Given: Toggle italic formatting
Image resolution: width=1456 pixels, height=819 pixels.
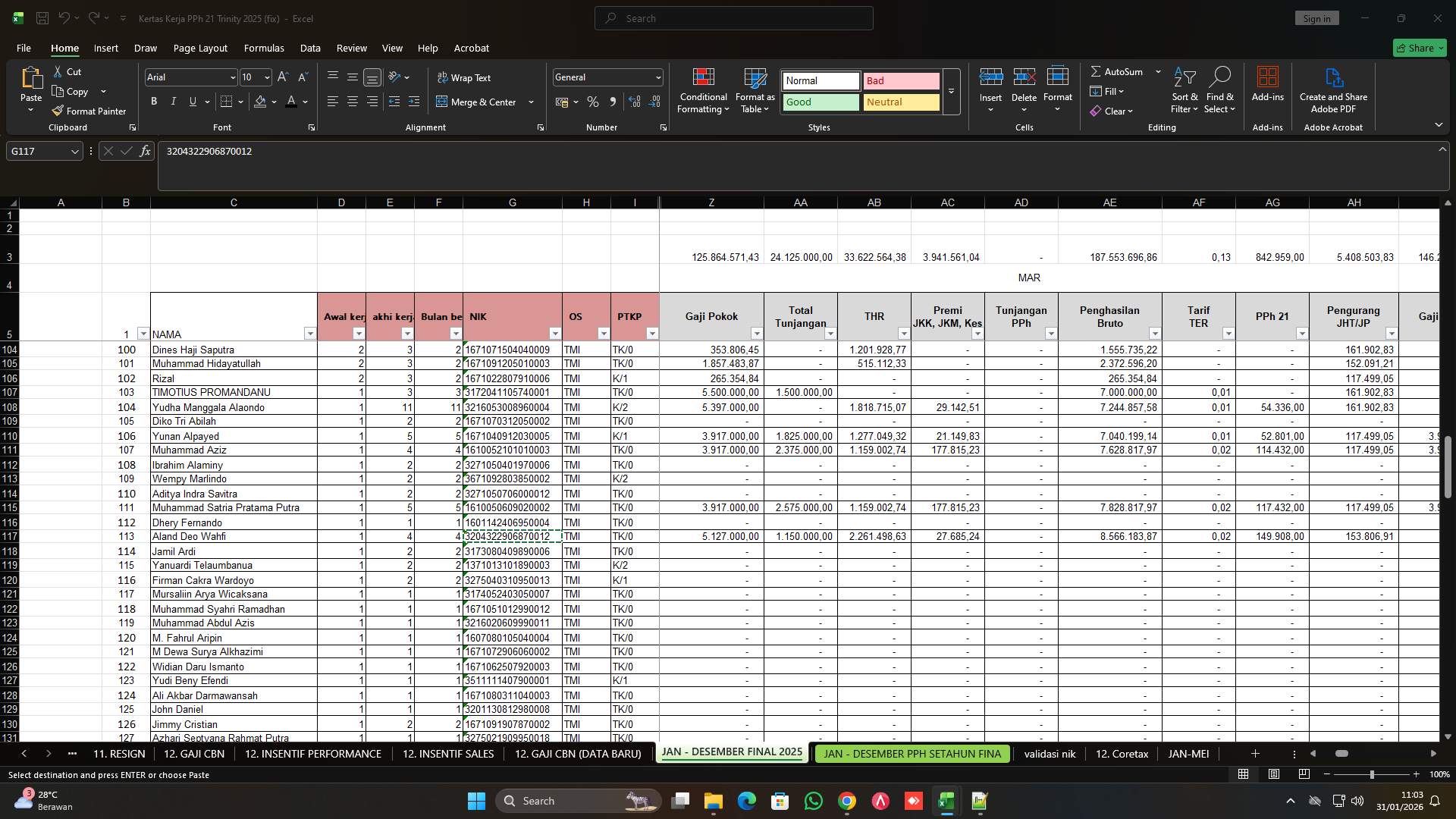Looking at the screenshot, I should pyautogui.click(x=173, y=101).
